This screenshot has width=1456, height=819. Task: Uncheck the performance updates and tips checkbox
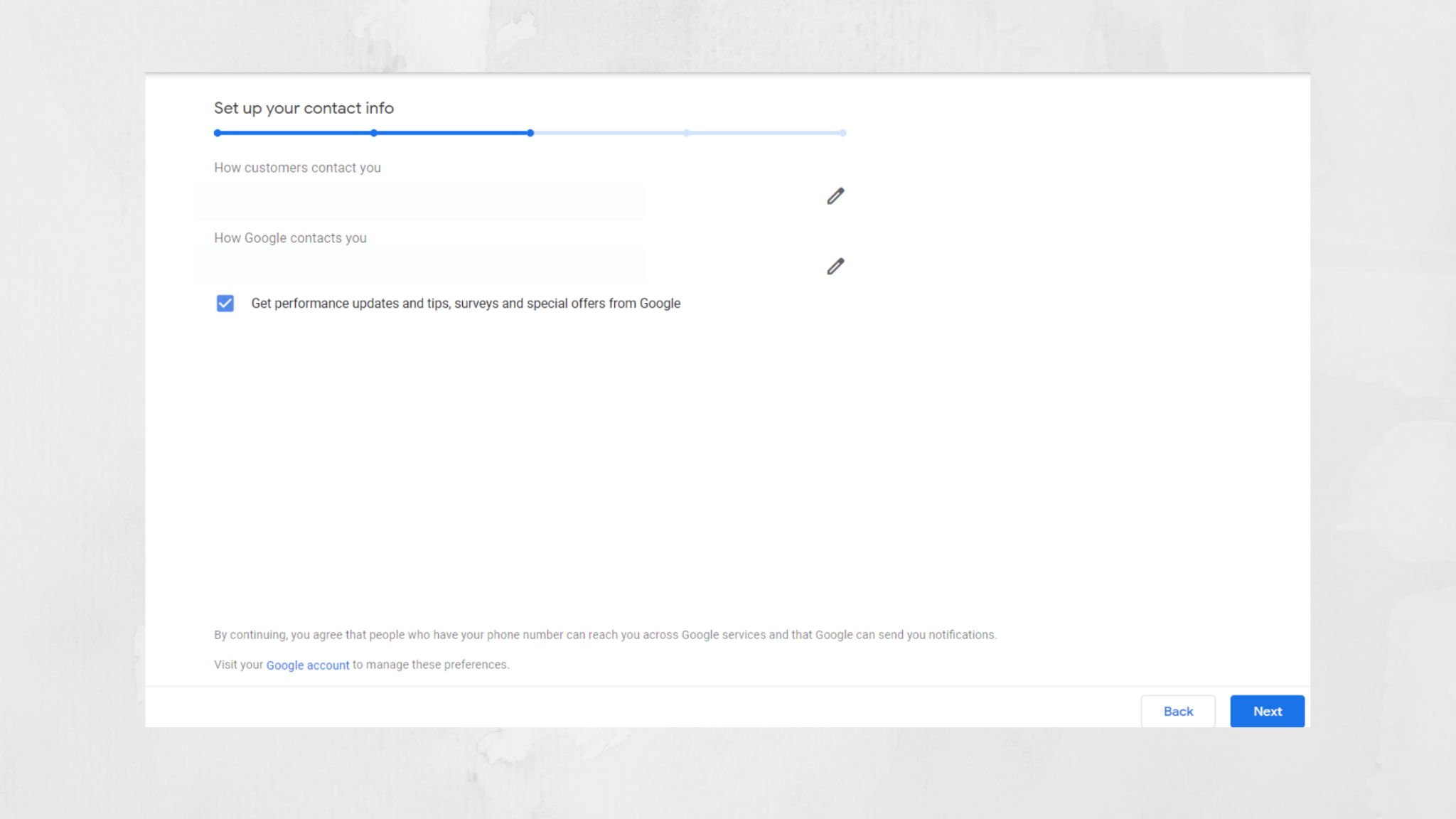pos(225,304)
